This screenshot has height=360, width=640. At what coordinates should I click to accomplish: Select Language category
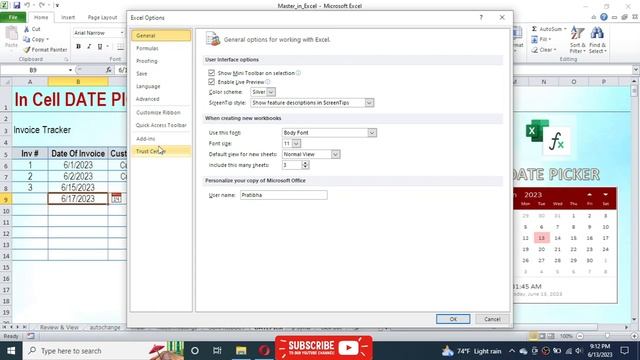tap(161, 86)
